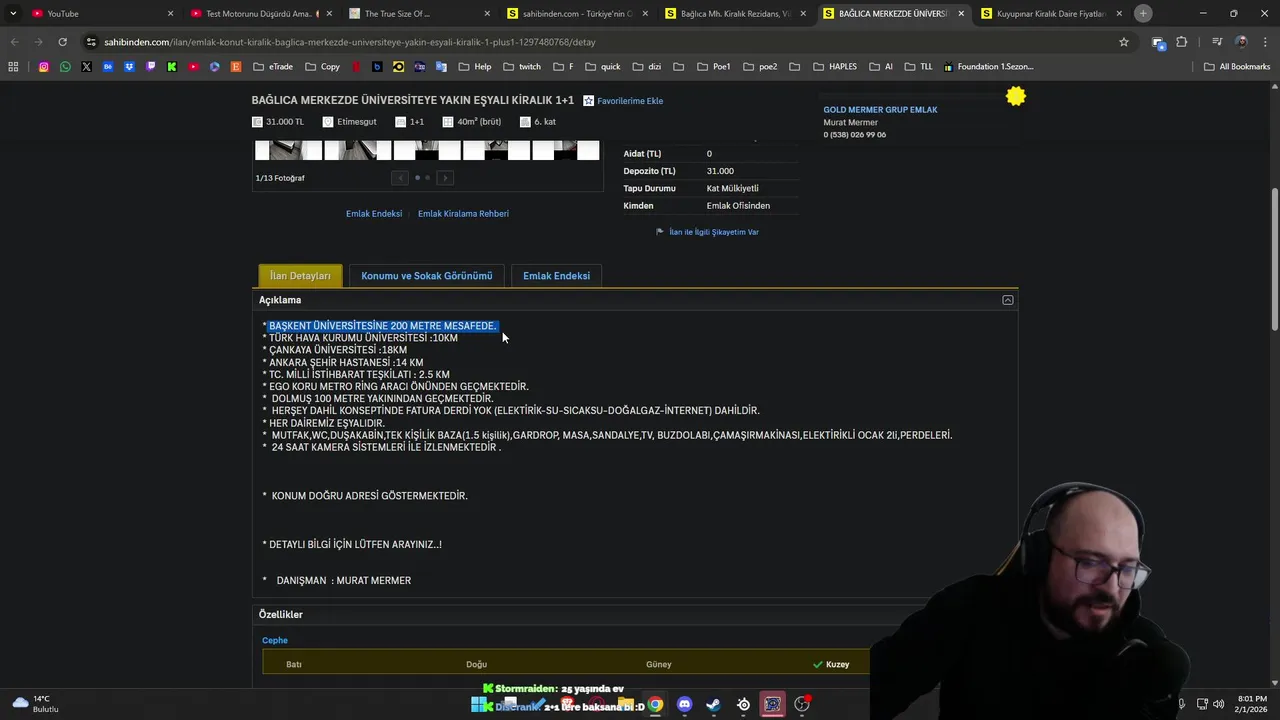The height and width of the screenshot is (720, 1280).
Task: Click the Kuzey facade checked item
Action: click(x=831, y=664)
